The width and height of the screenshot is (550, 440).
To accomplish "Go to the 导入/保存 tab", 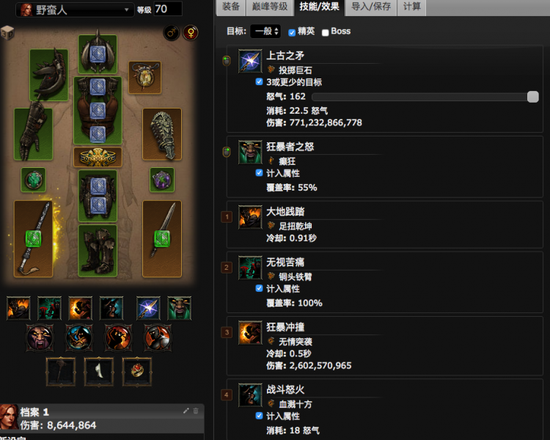I will pyautogui.click(x=371, y=7).
